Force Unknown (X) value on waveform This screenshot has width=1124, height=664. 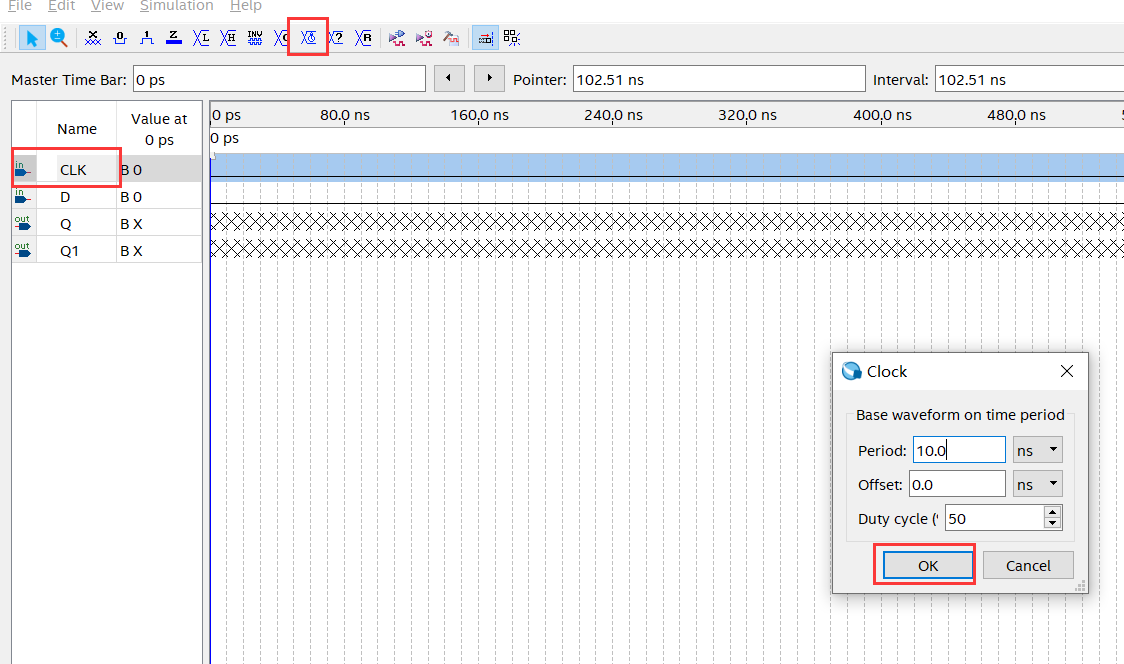pos(92,38)
